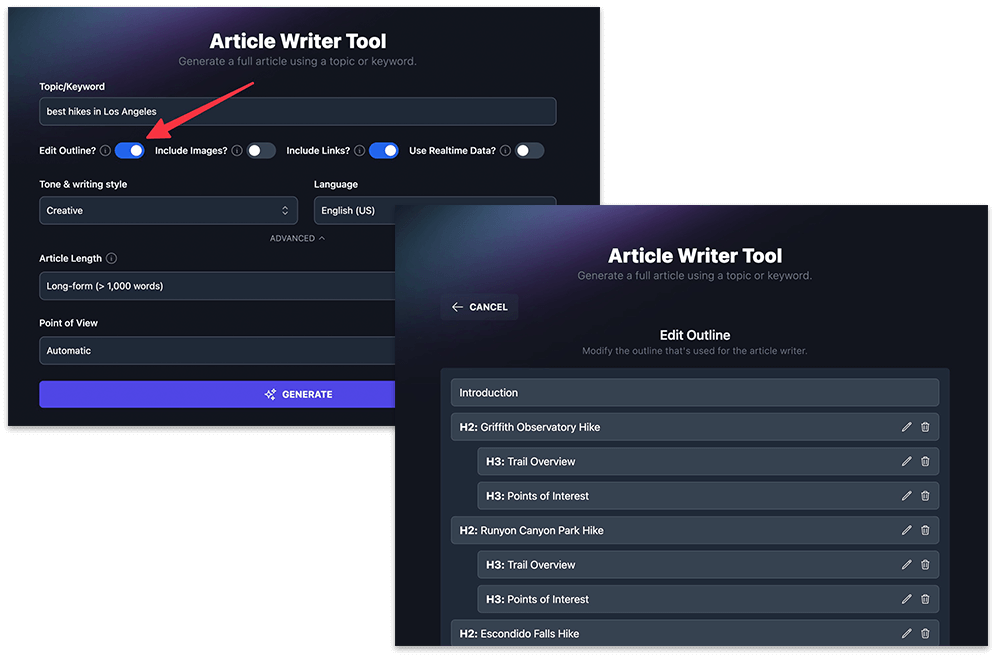Enable the Include Images toggle

coord(261,150)
